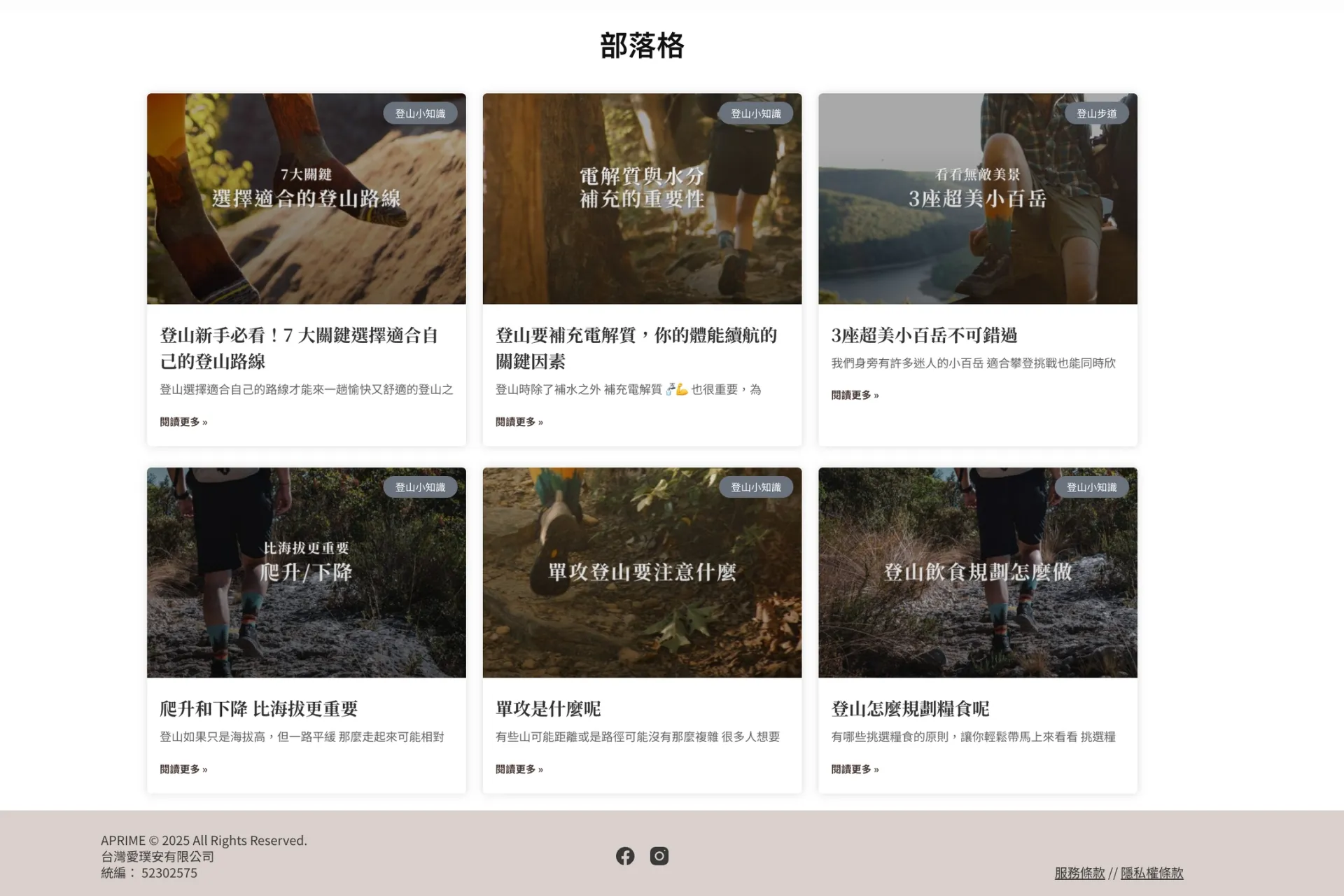Open 登山飲食規劃怎麼做 thumbnail

977,609
